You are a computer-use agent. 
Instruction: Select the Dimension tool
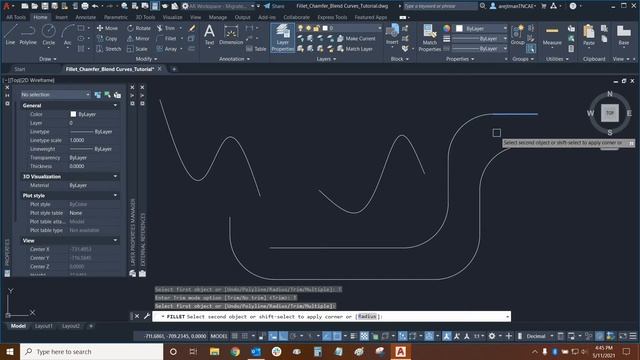231,34
